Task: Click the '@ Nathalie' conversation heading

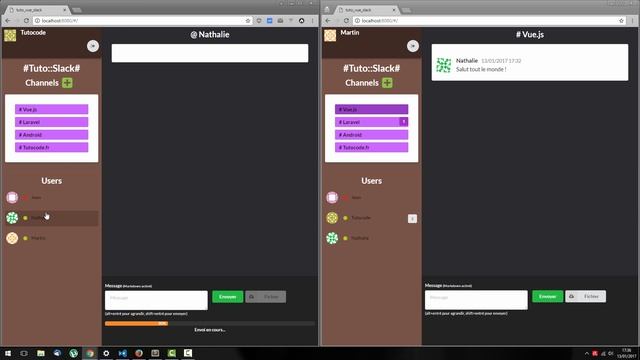Action: tap(210, 35)
